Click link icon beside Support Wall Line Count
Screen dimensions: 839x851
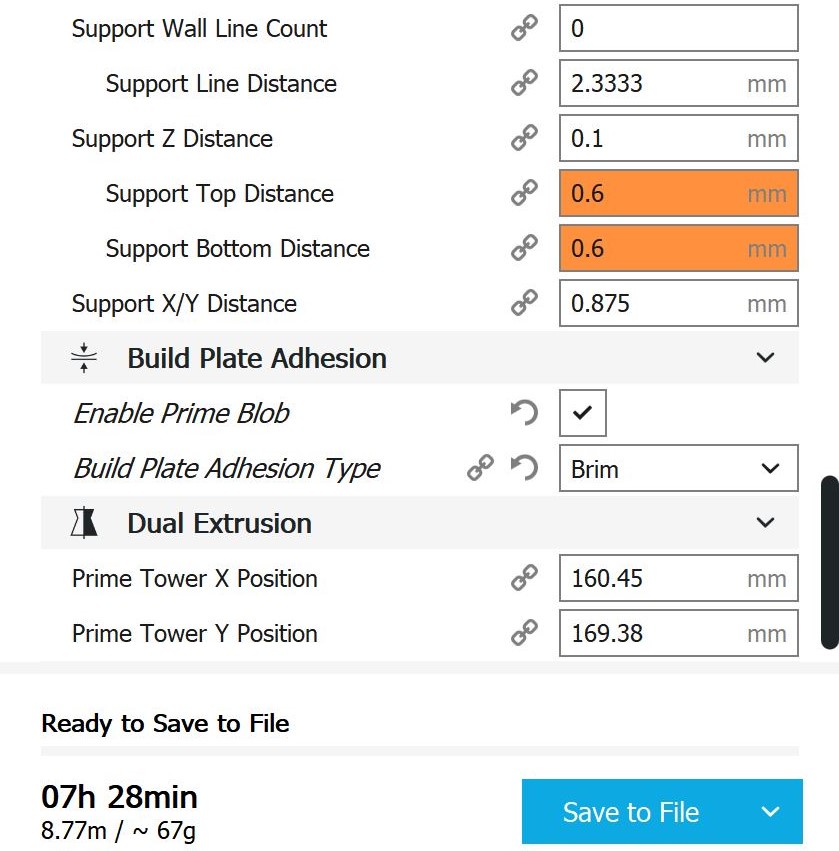524,29
